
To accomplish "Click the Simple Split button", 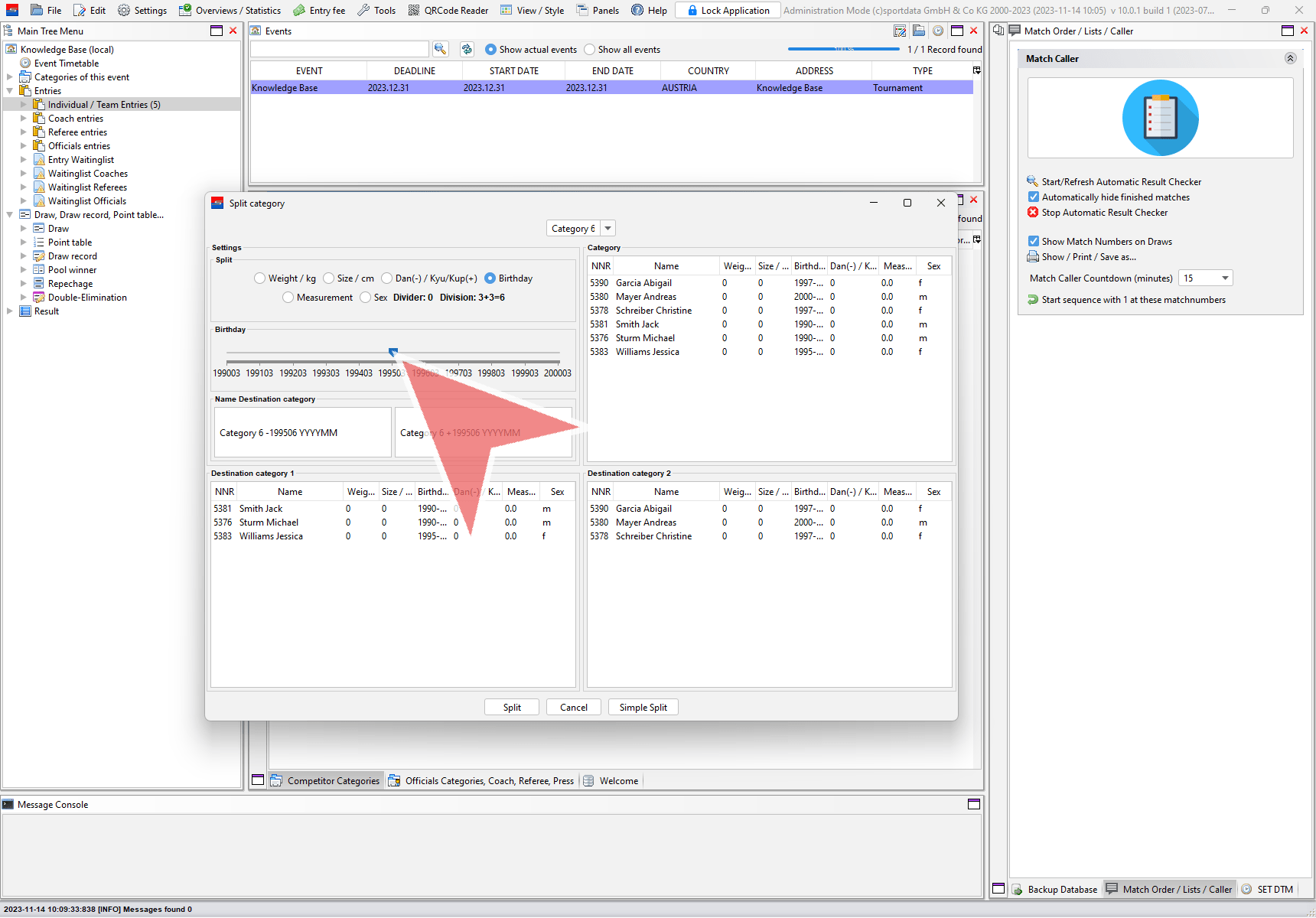I will pyautogui.click(x=643, y=708).
